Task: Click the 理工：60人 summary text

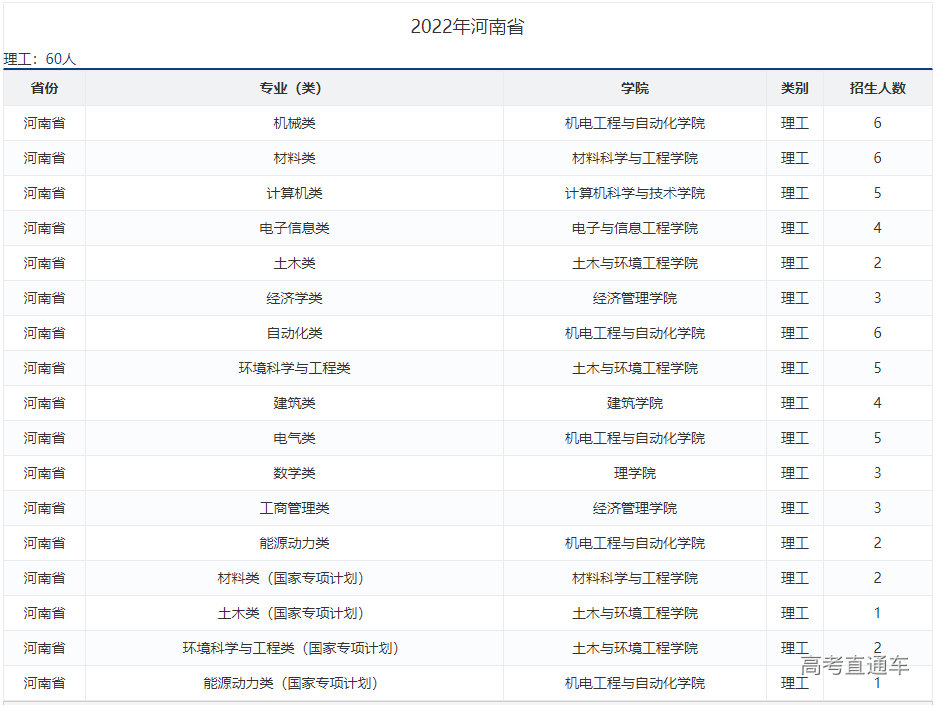Action: pos(40,59)
